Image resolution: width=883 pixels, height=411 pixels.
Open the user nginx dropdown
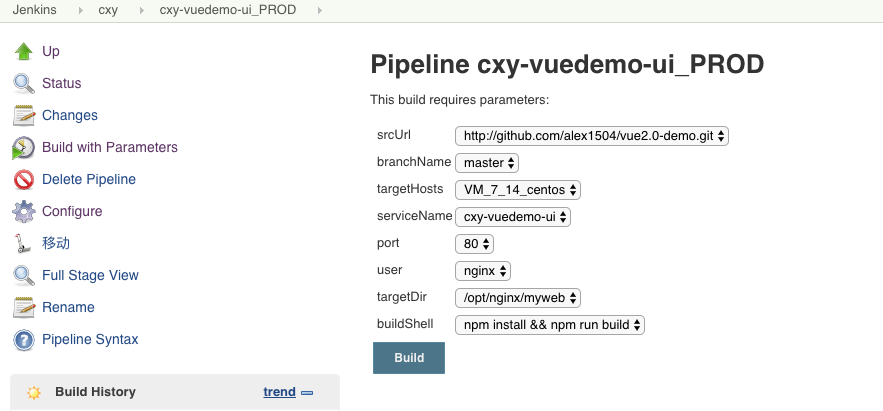pyautogui.click(x=483, y=270)
